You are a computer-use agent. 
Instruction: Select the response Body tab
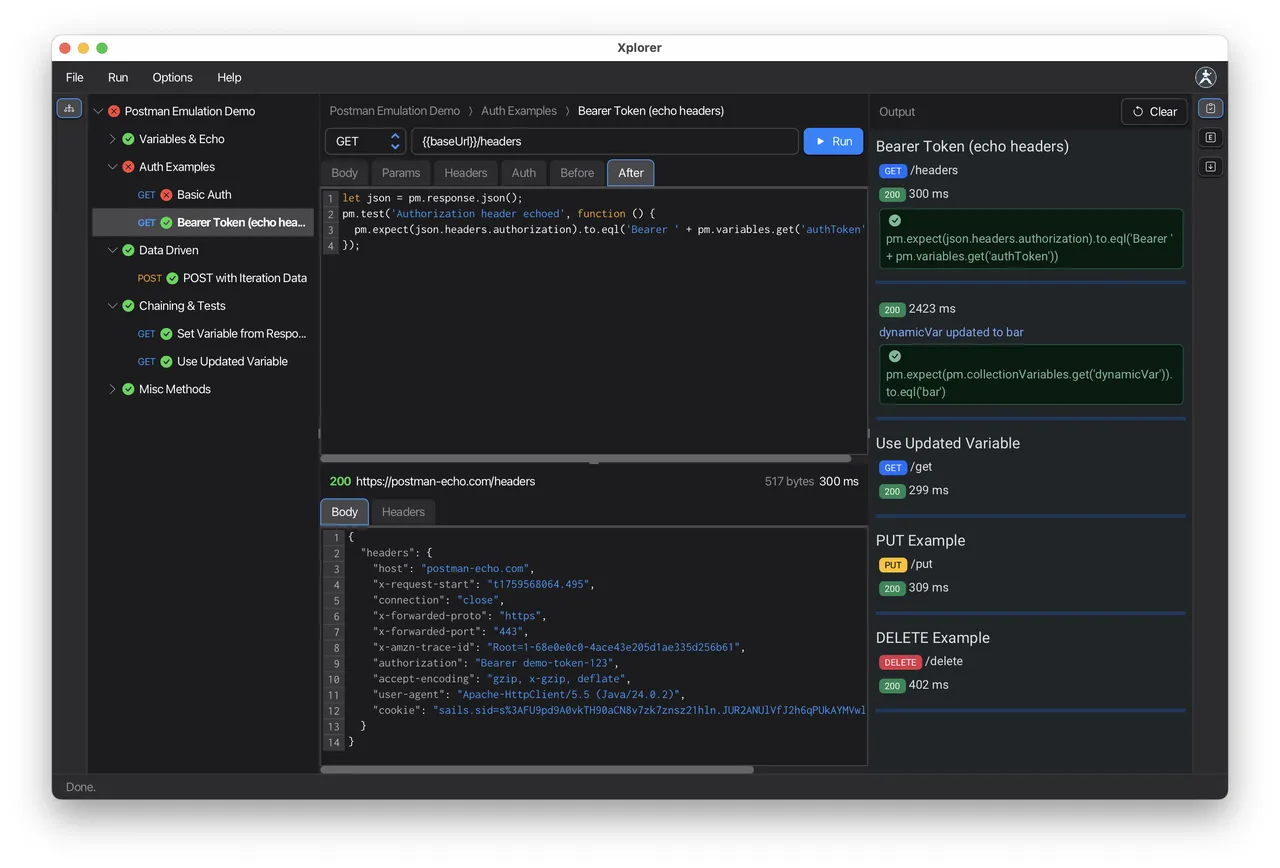[x=344, y=512]
